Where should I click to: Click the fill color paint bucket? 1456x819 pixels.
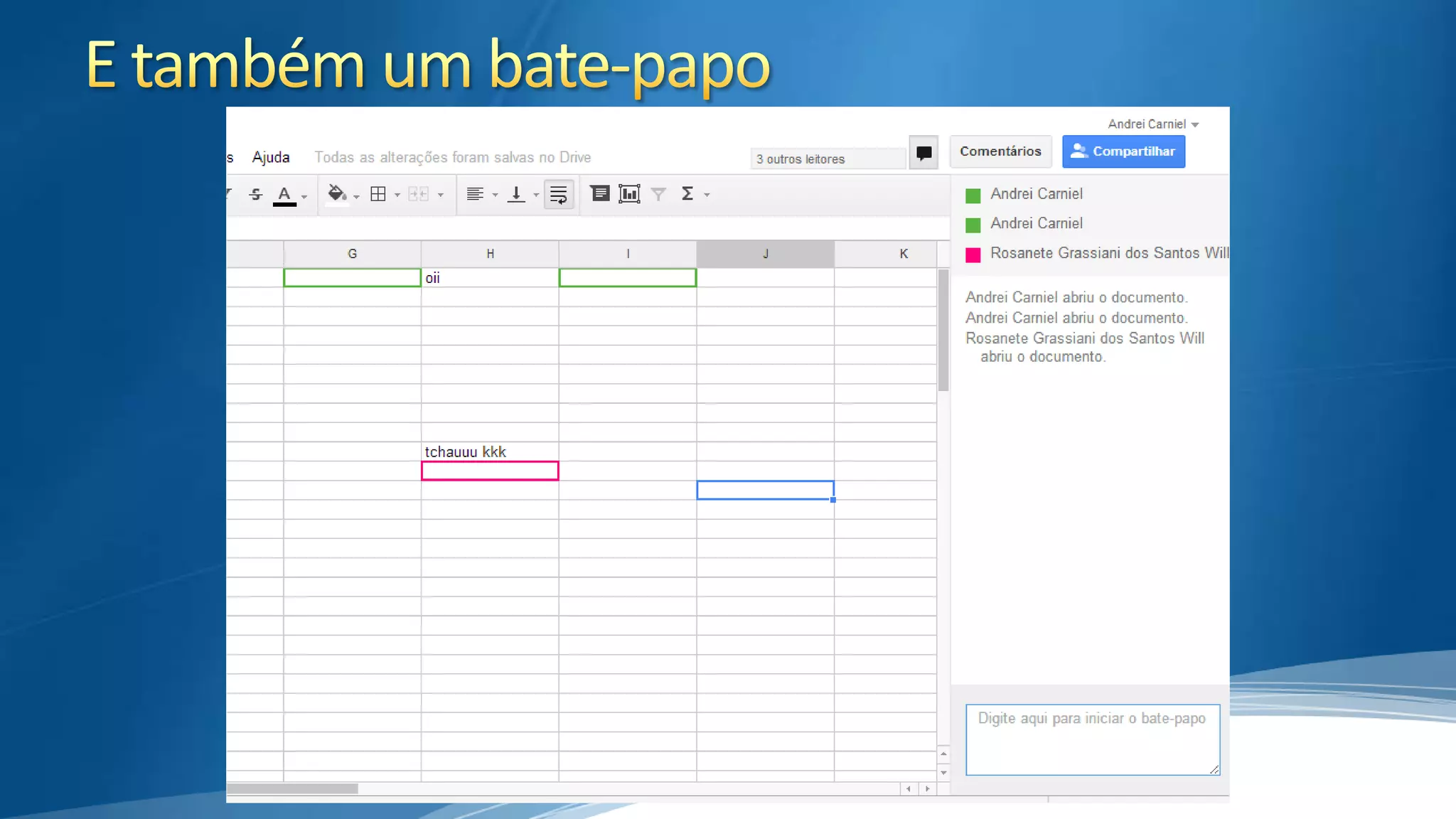(337, 193)
